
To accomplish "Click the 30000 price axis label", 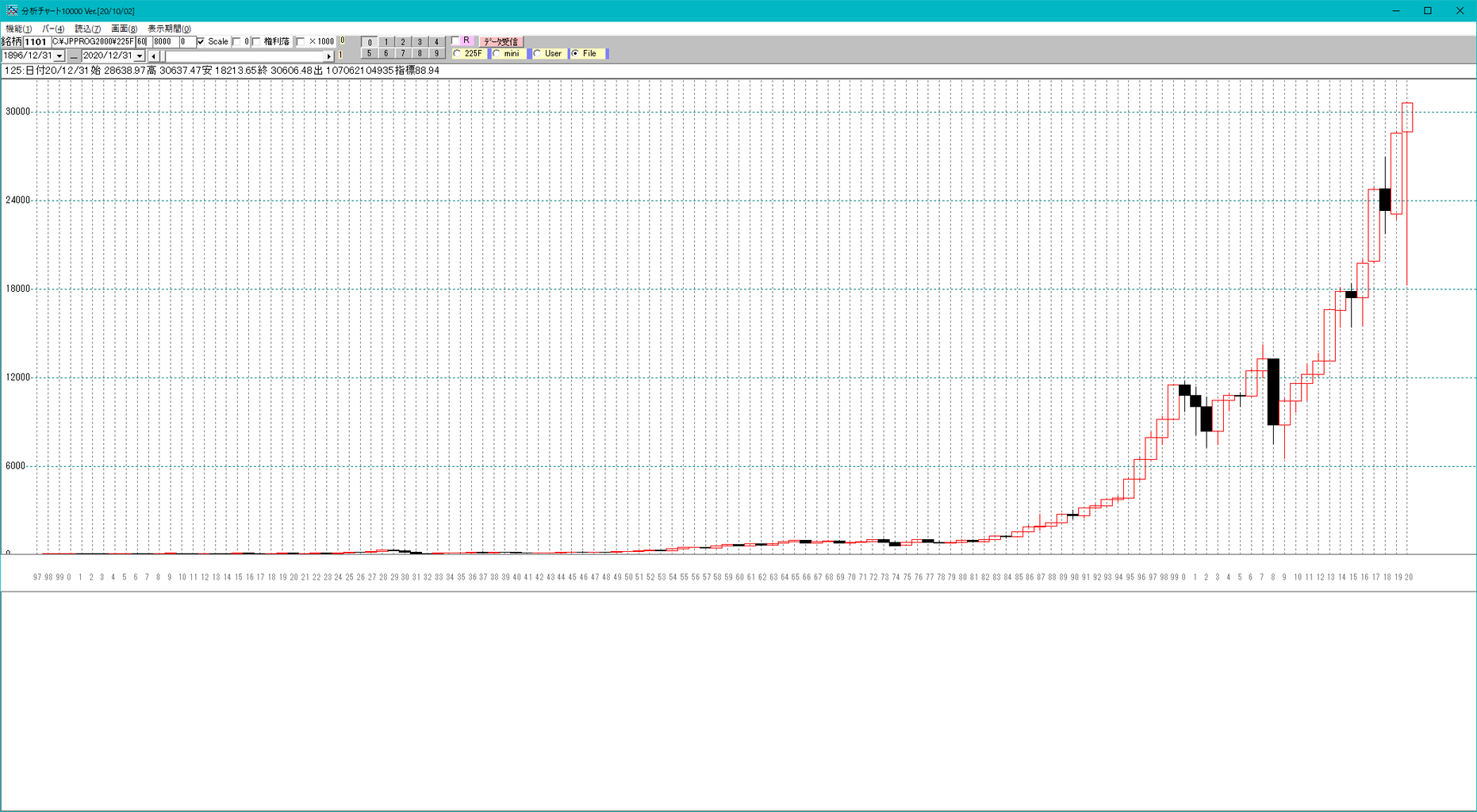I will 17,112.
